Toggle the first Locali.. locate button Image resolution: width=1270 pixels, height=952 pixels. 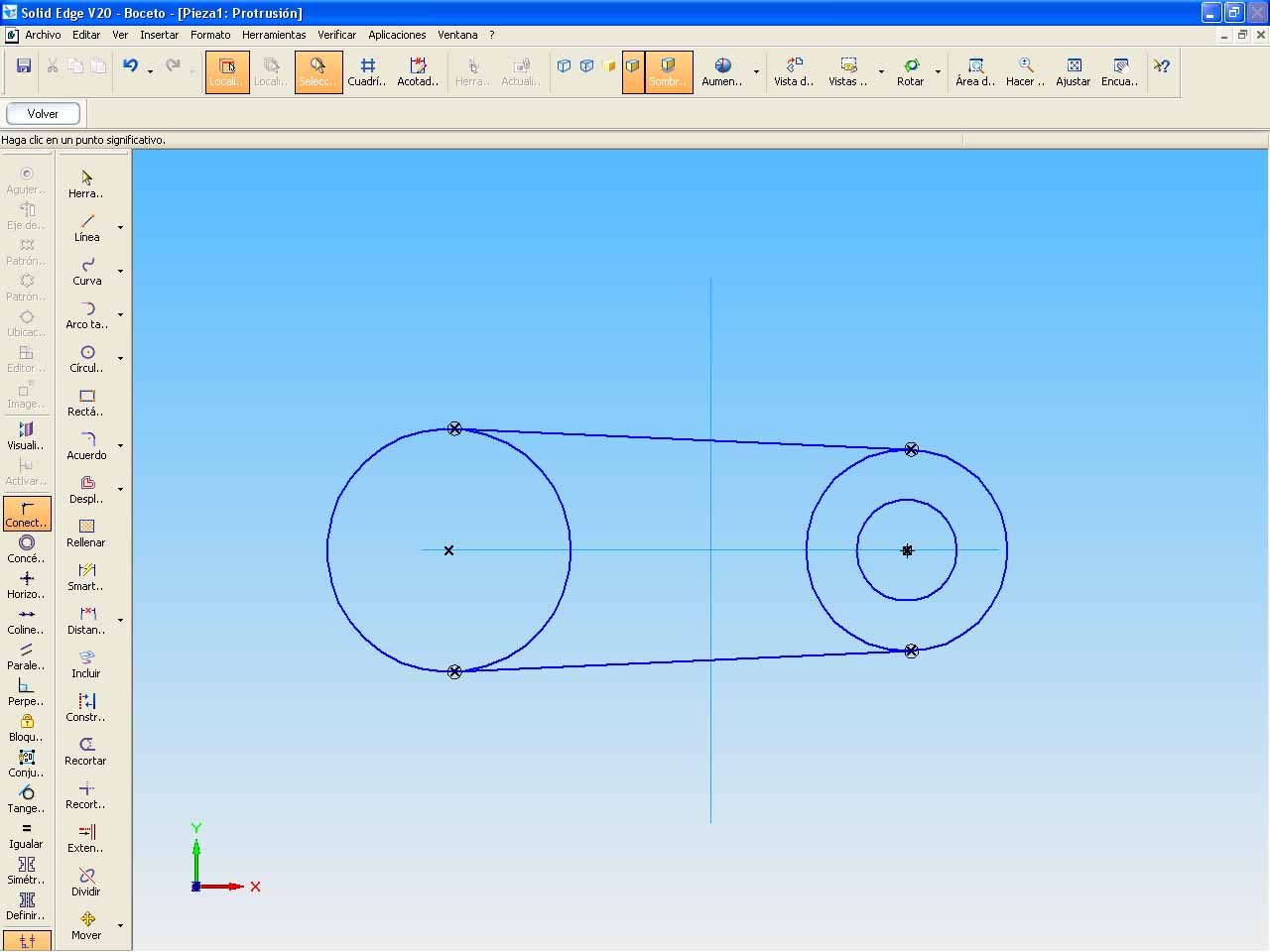[x=227, y=72]
